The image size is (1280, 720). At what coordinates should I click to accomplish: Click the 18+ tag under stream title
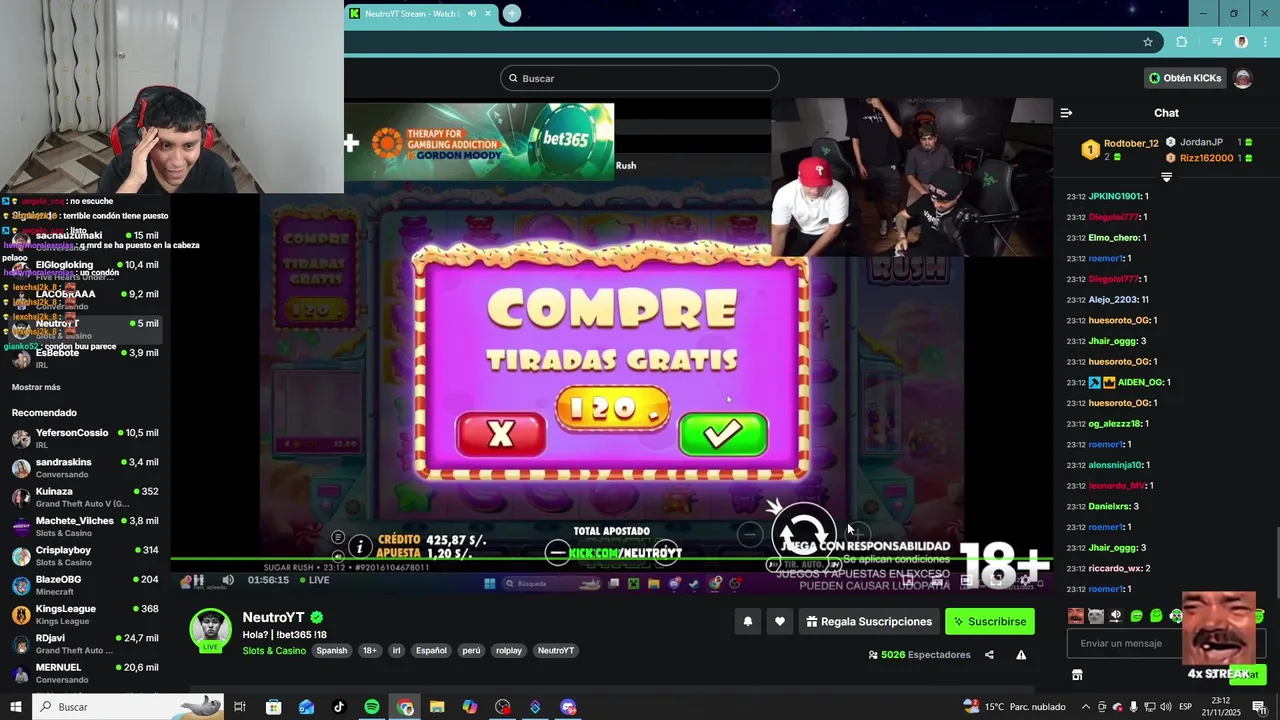click(x=369, y=651)
